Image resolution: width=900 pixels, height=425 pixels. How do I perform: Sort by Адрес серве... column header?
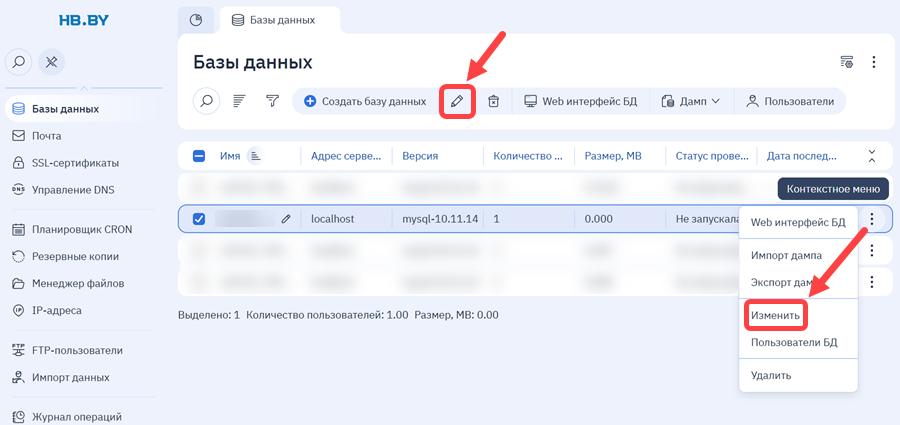(346, 156)
